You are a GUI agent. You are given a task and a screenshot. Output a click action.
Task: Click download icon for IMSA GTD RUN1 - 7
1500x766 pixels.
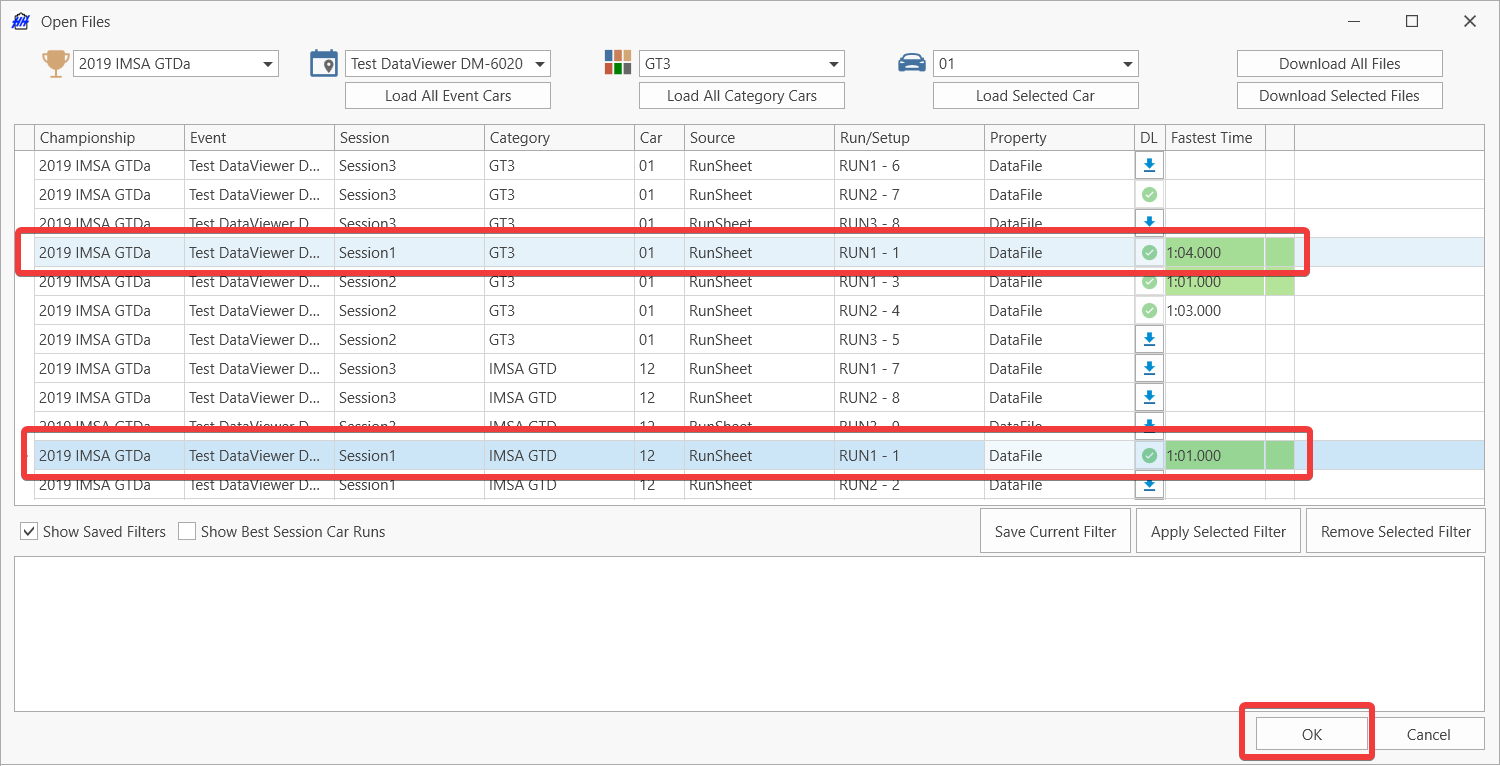(x=1149, y=369)
